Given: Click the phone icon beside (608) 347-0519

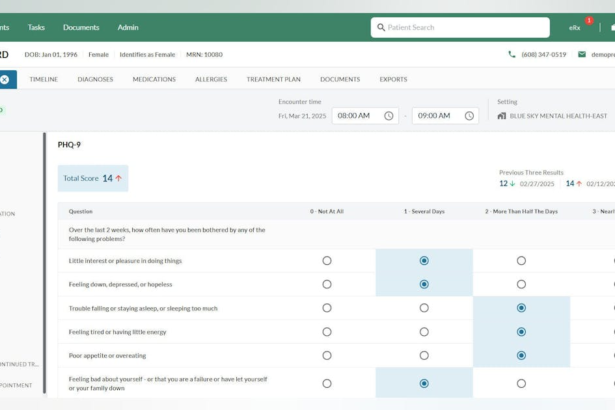Looking at the screenshot, I should [x=512, y=54].
